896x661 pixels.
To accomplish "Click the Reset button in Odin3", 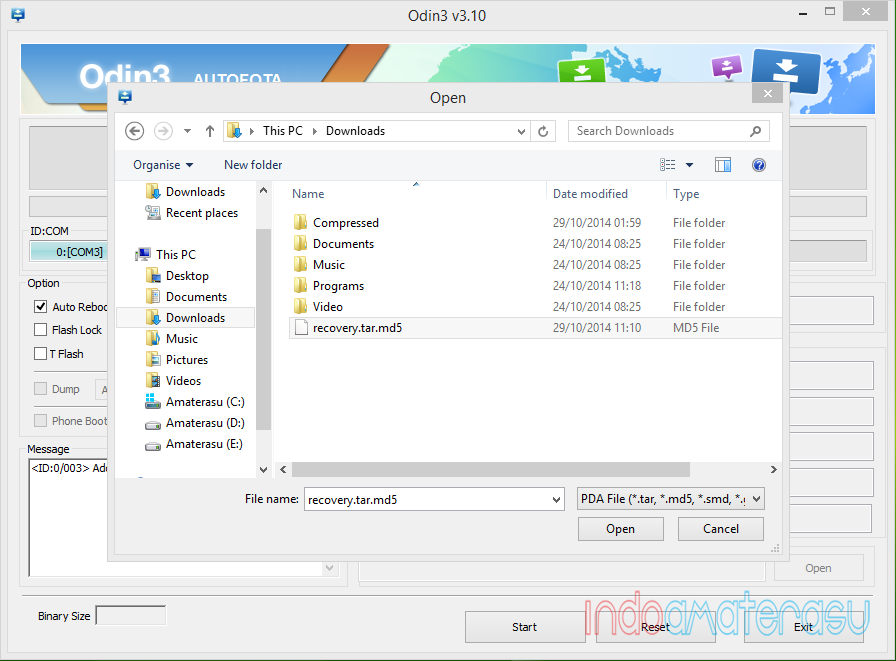I will [x=655, y=627].
